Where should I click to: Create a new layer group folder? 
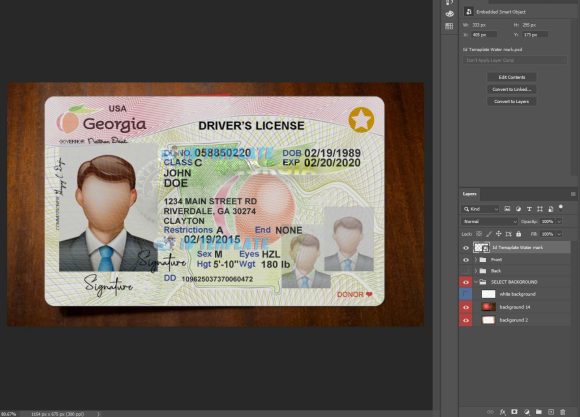click(x=539, y=411)
